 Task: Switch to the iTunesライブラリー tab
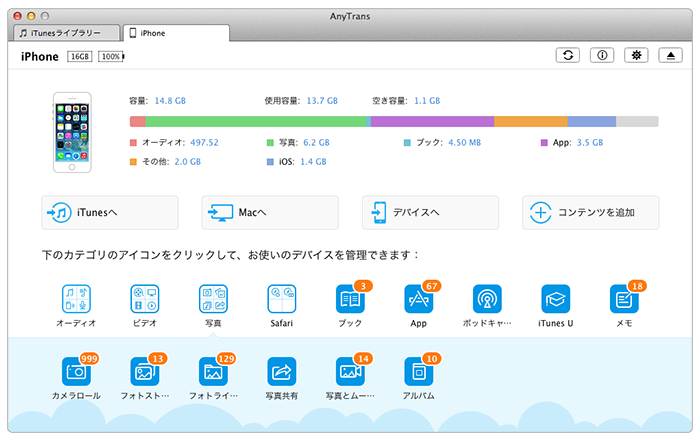[x=67, y=33]
